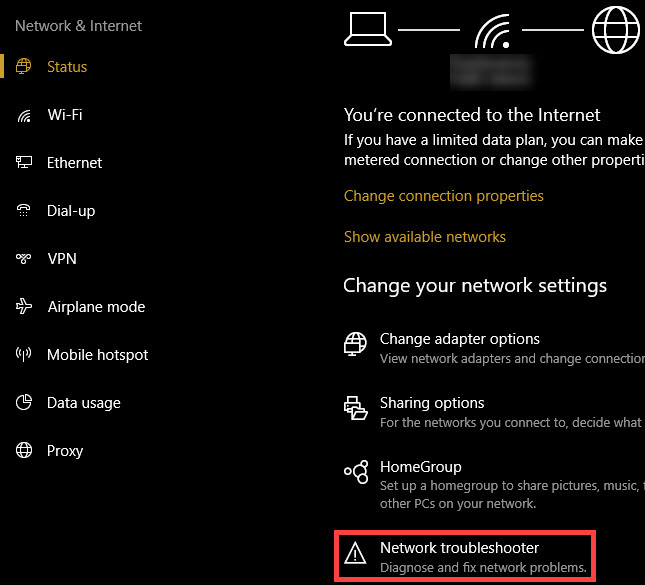
Task: Go to the Mobile hotspot section
Action: click(x=97, y=355)
